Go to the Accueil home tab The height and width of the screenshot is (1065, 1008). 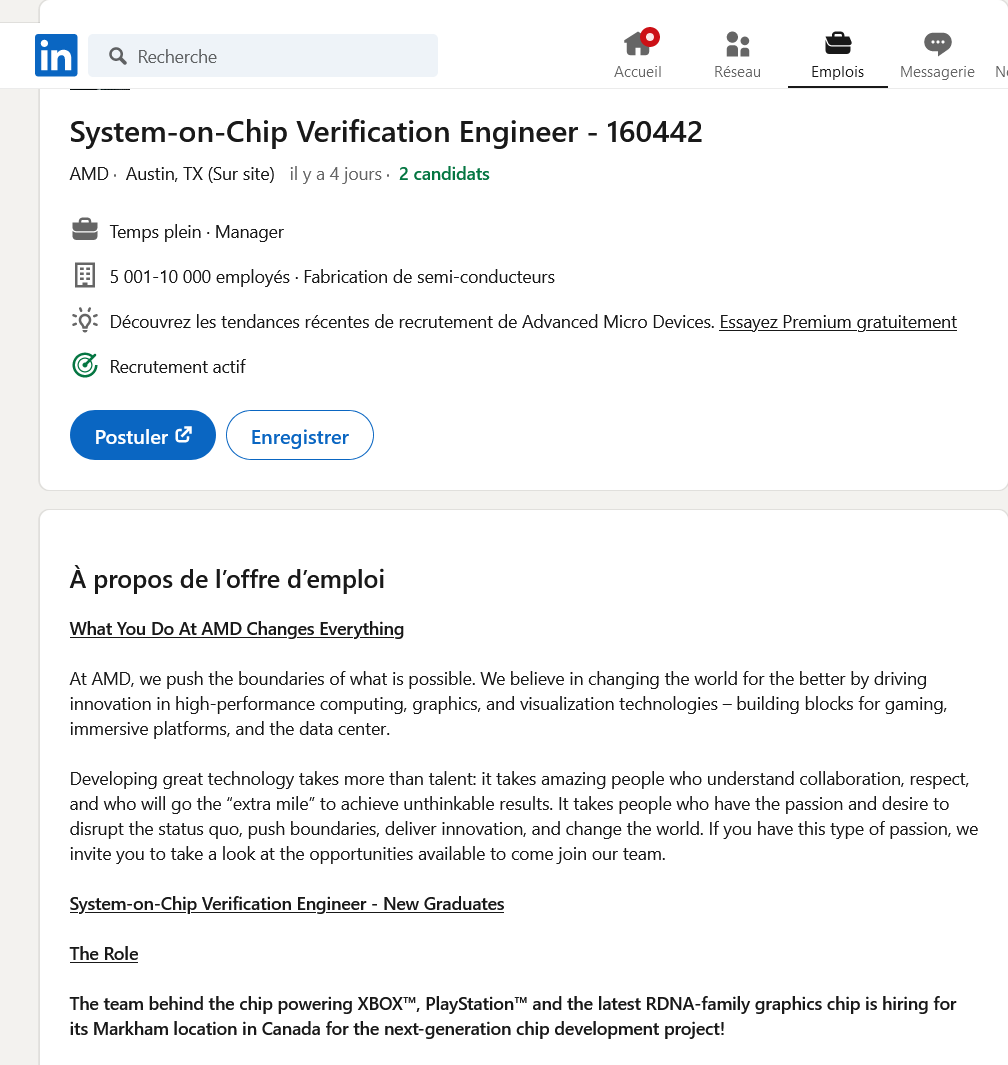[638, 55]
